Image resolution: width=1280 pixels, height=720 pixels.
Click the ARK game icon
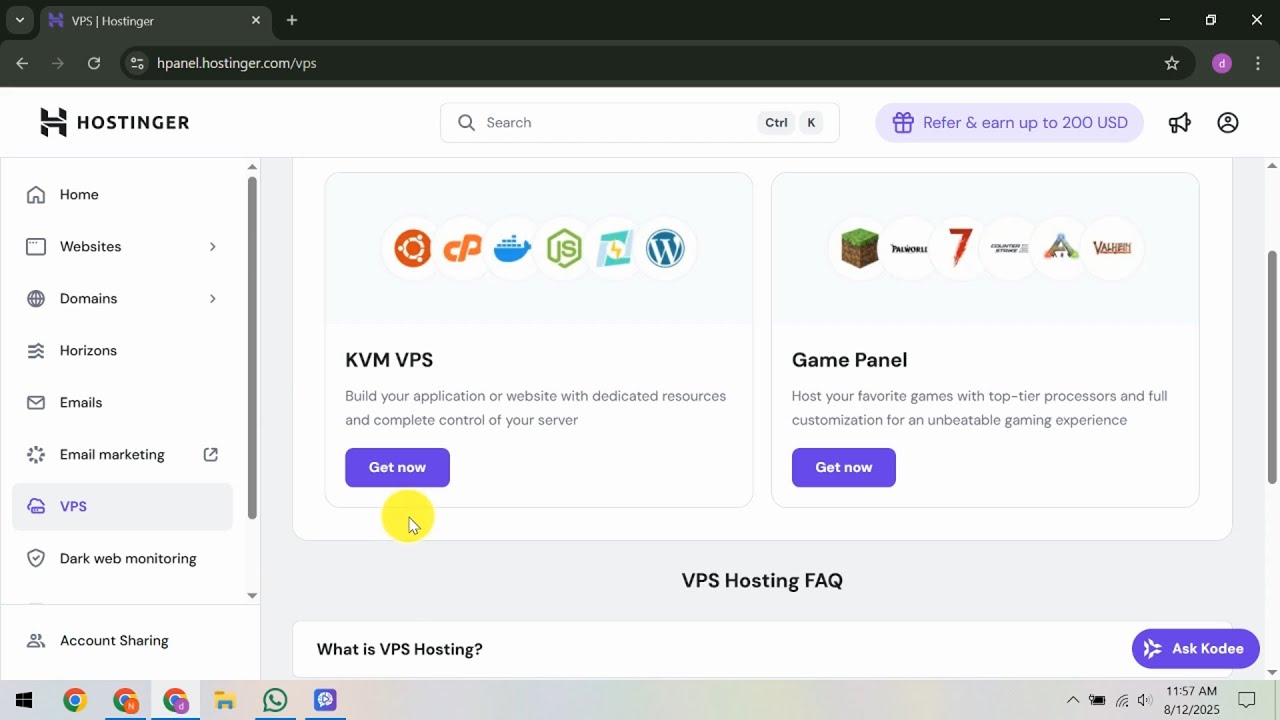point(1061,248)
